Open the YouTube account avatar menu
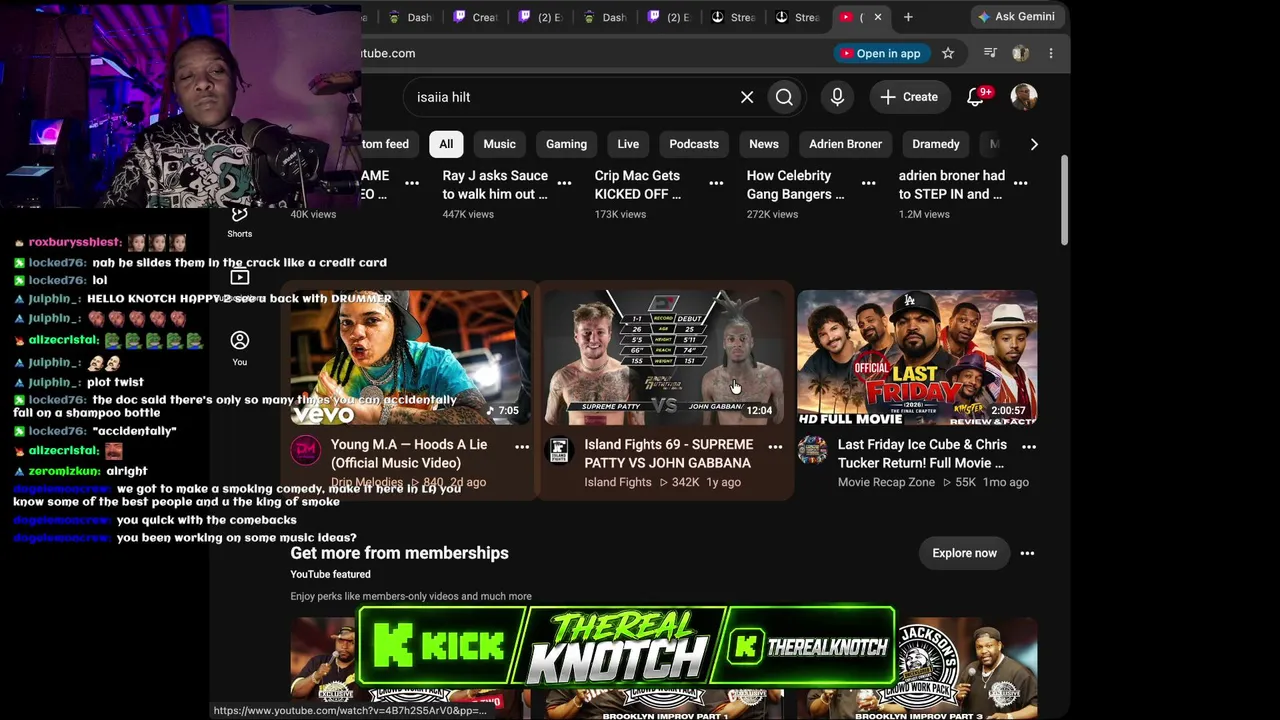This screenshot has width=1280, height=720. click(x=1024, y=97)
